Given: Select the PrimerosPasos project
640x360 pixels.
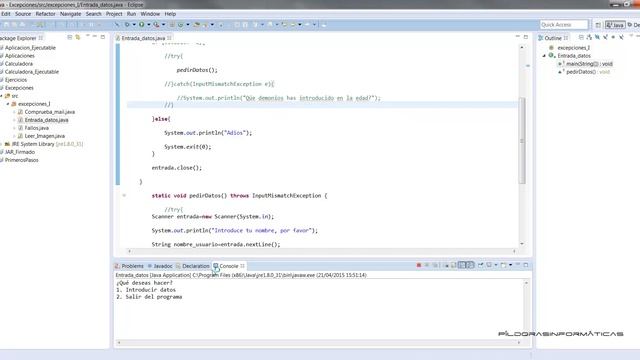Looking at the screenshot, I should click(x=21, y=160).
